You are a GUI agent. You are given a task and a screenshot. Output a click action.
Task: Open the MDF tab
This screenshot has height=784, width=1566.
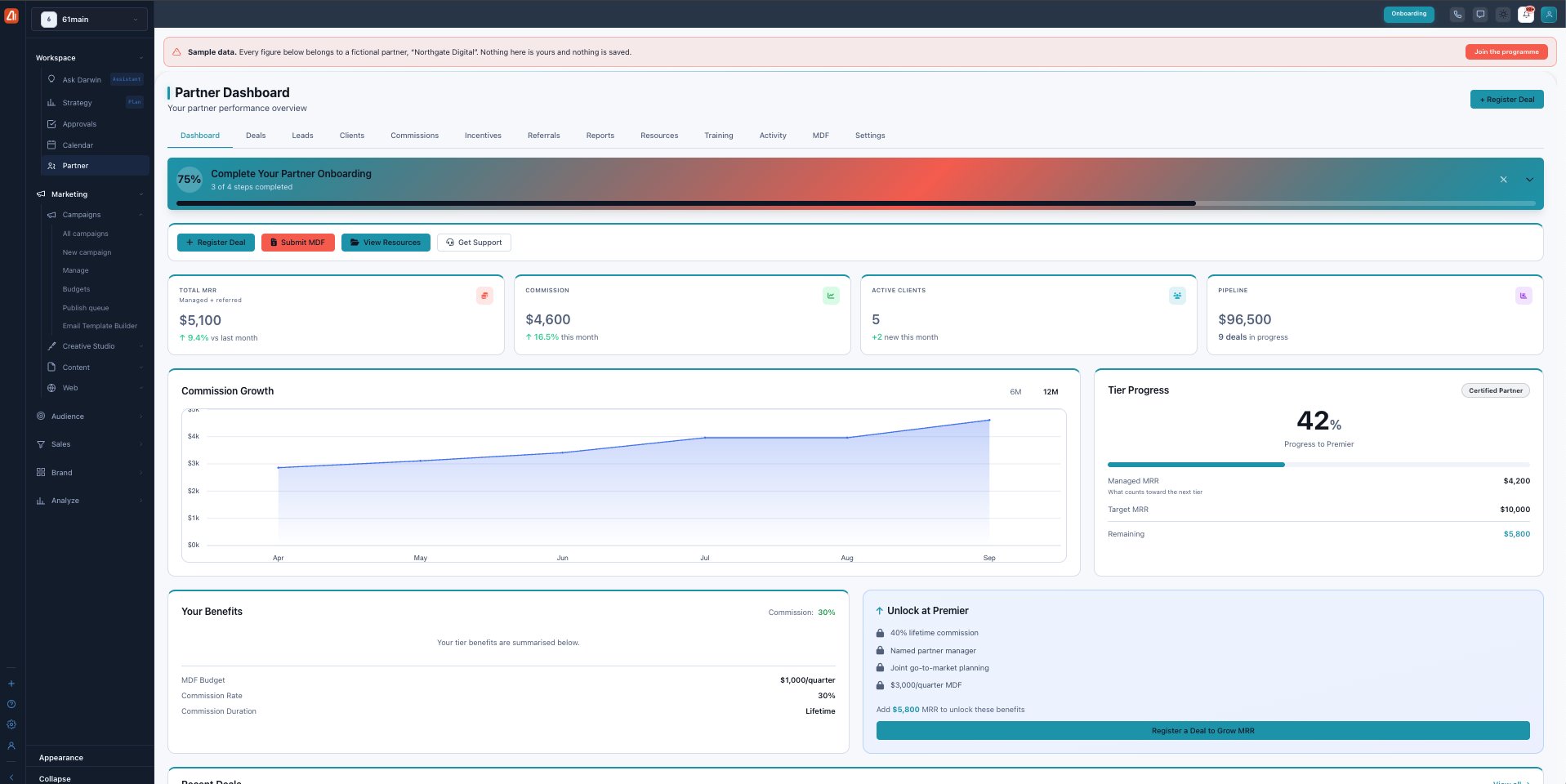pyautogui.click(x=821, y=136)
